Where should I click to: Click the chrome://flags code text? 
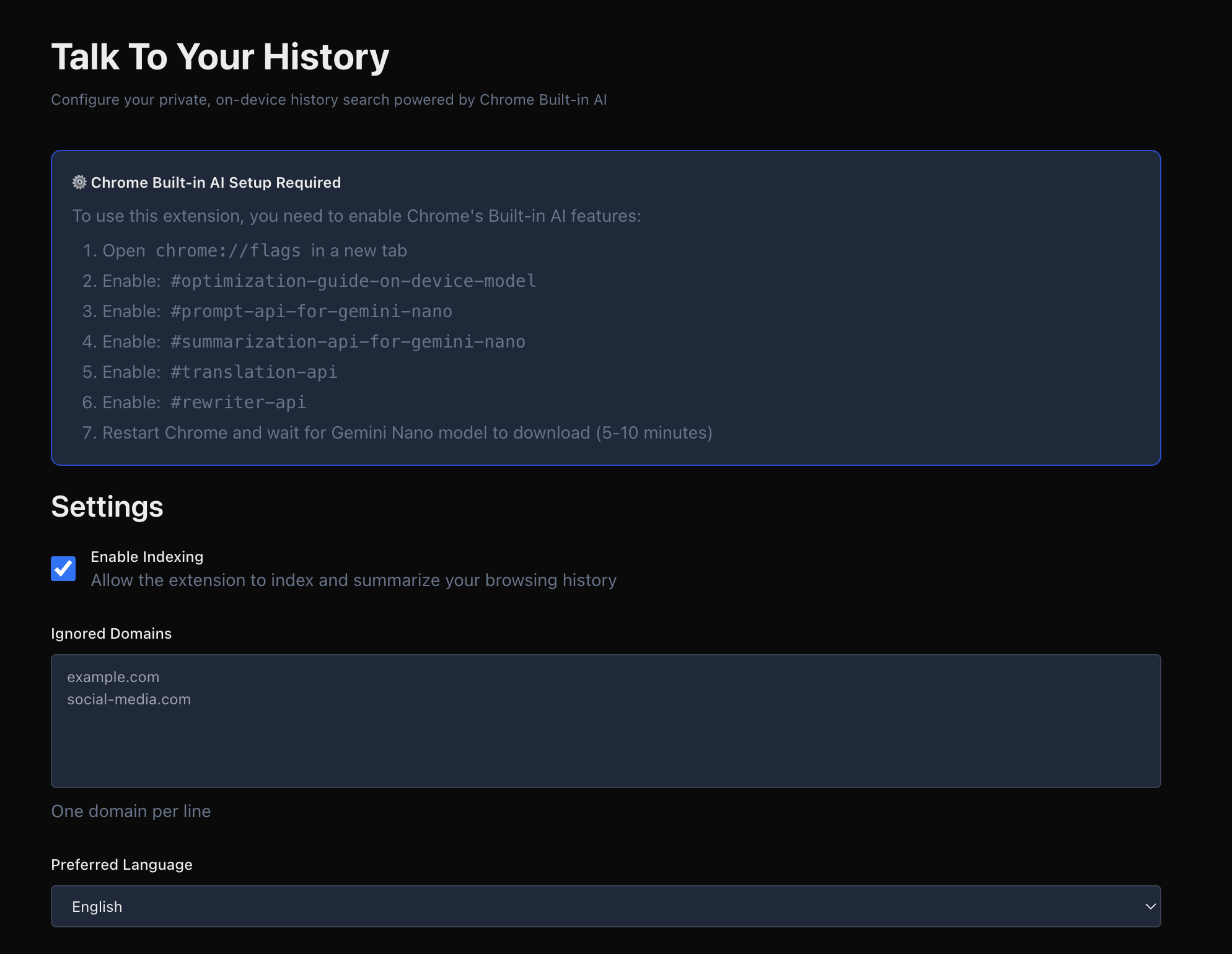227,251
